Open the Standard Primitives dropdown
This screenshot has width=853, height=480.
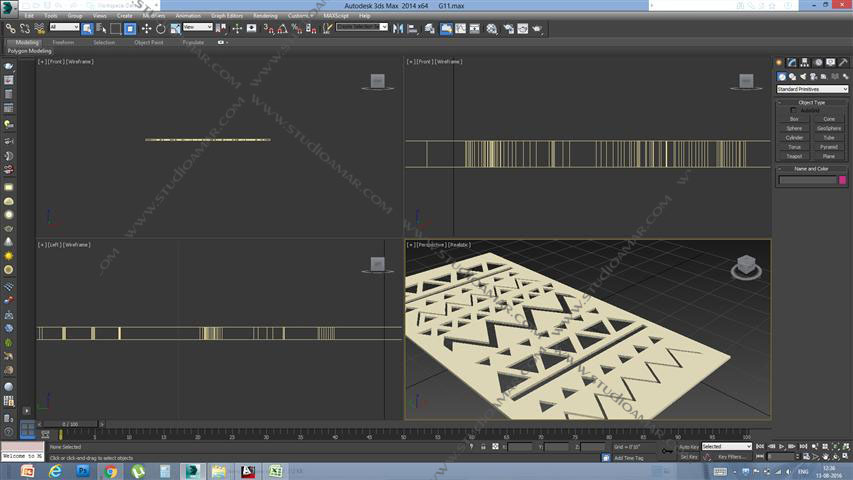pyautogui.click(x=812, y=89)
